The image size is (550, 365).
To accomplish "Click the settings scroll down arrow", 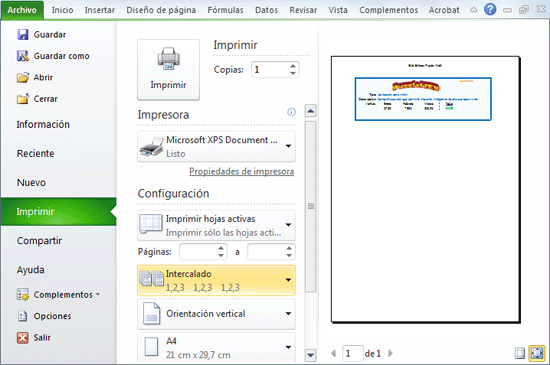I will [x=311, y=355].
